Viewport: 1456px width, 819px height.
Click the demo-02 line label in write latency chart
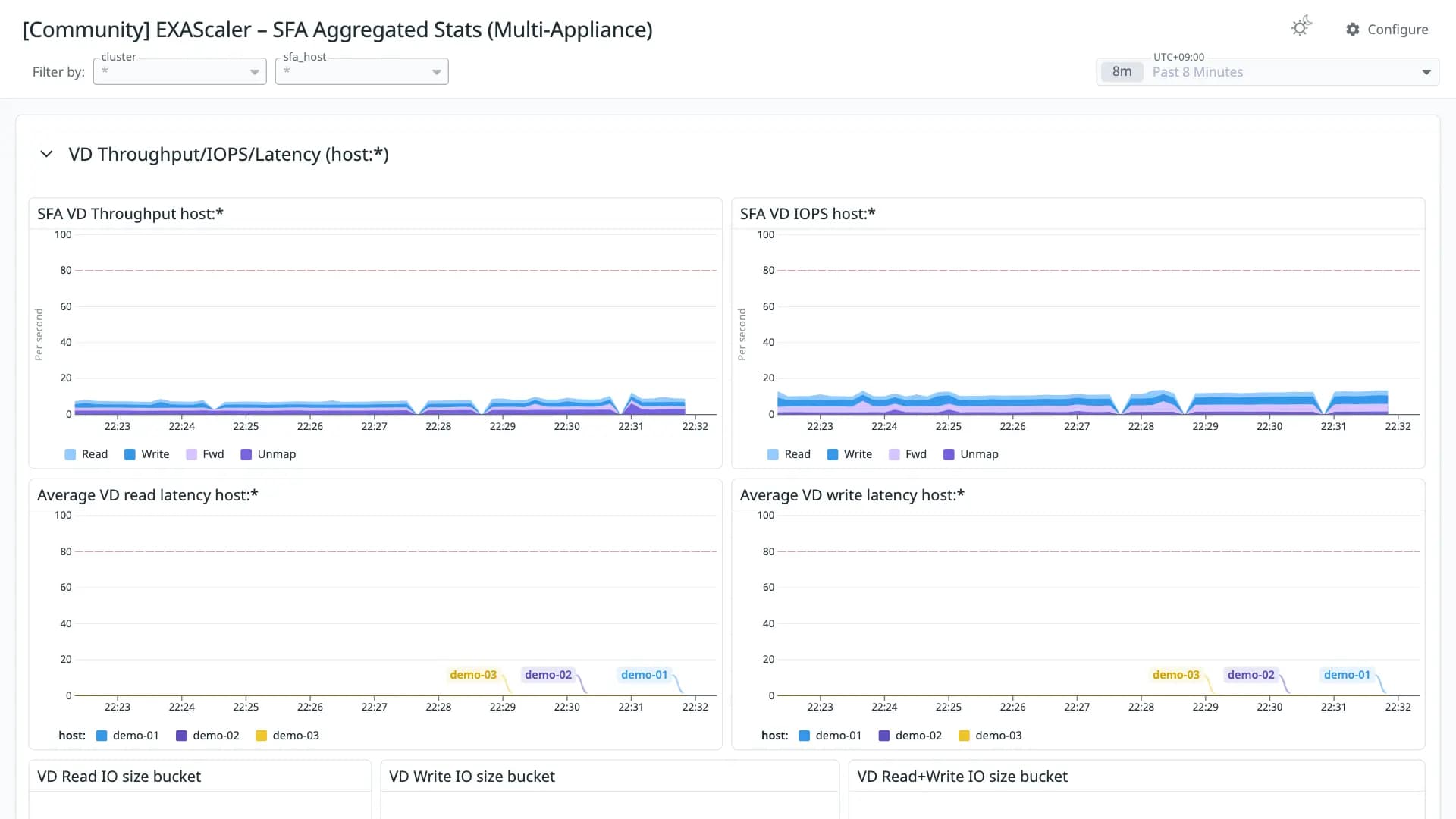pyautogui.click(x=1251, y=675)
